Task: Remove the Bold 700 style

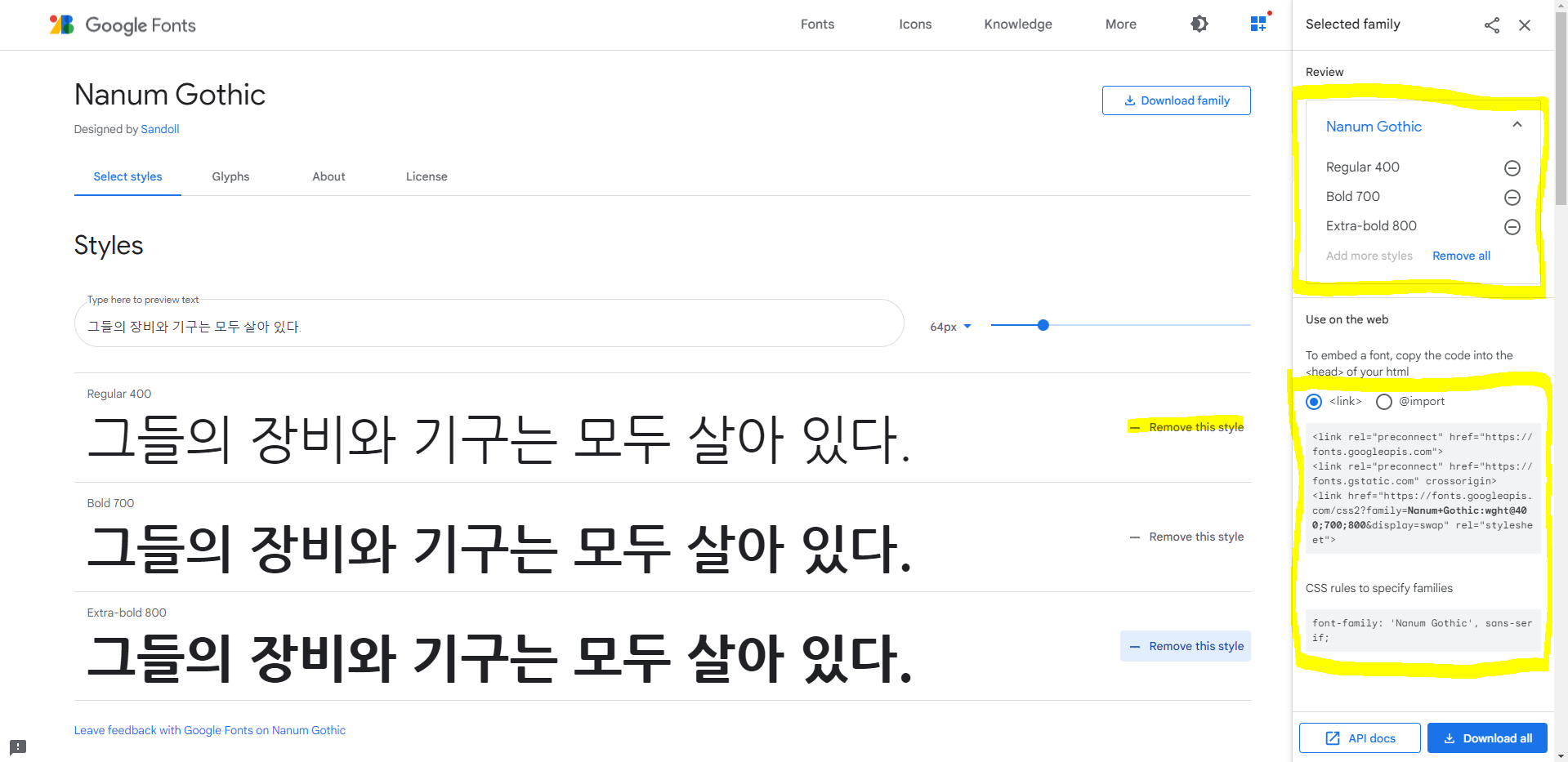Action: tap(1186, 537)
